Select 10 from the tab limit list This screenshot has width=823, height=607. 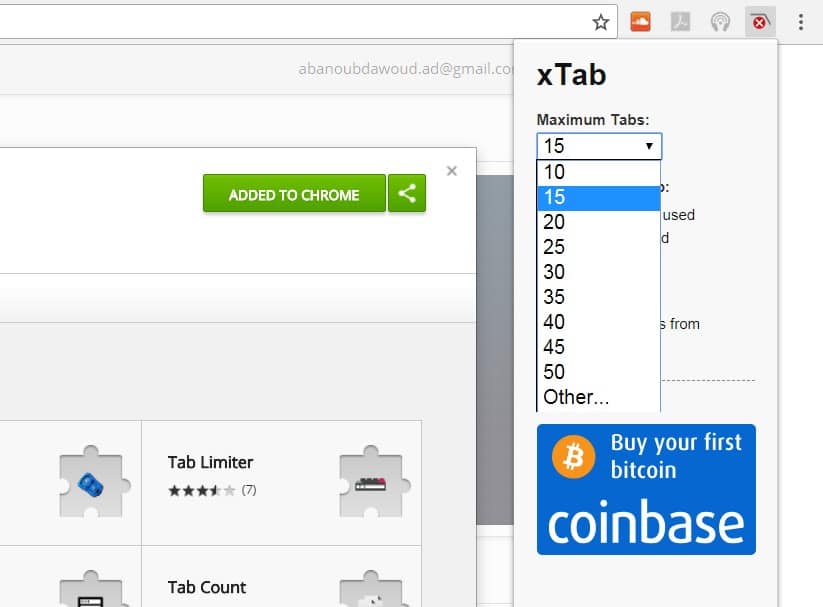pos(554,172)
